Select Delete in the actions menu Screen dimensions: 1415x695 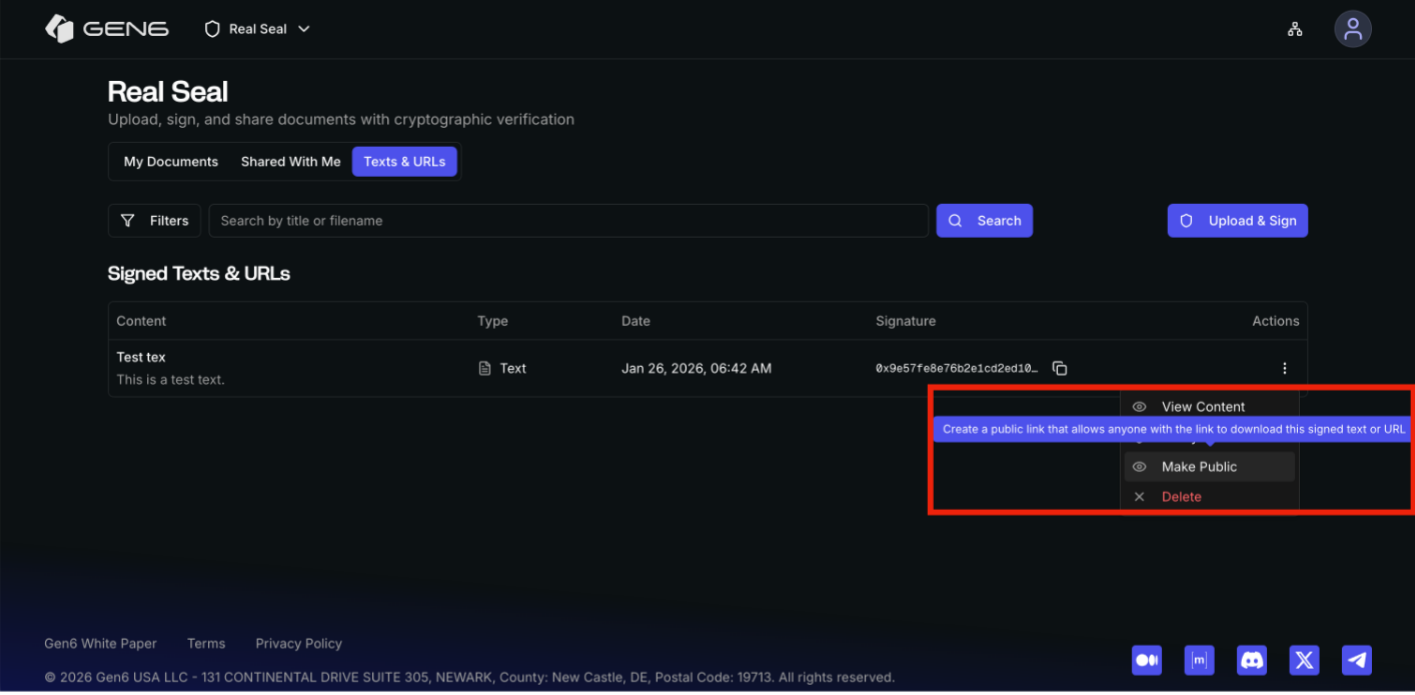pyautogui.click(x=1181, y=497)
